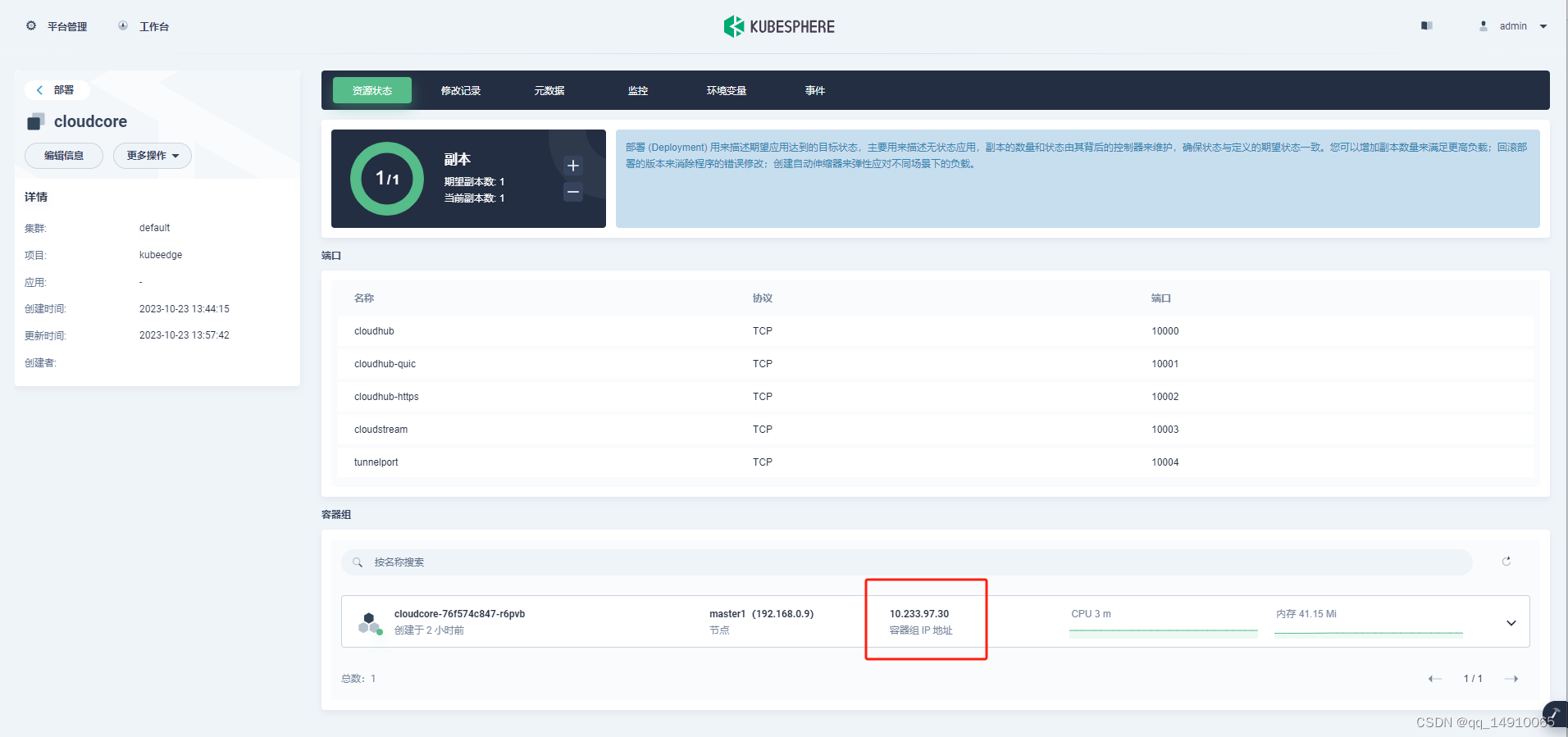Click the cloudcore deployment icon
This screenshot has height=737, width=1568.
click(x=35, y=121)
